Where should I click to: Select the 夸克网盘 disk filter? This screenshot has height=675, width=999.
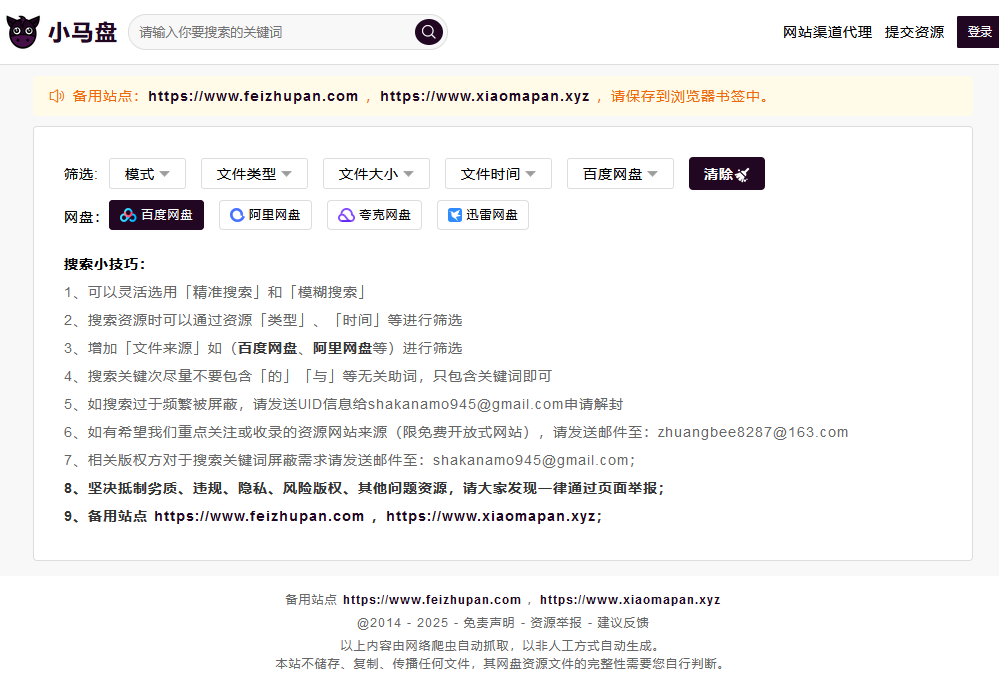click(x=374, y=215)
